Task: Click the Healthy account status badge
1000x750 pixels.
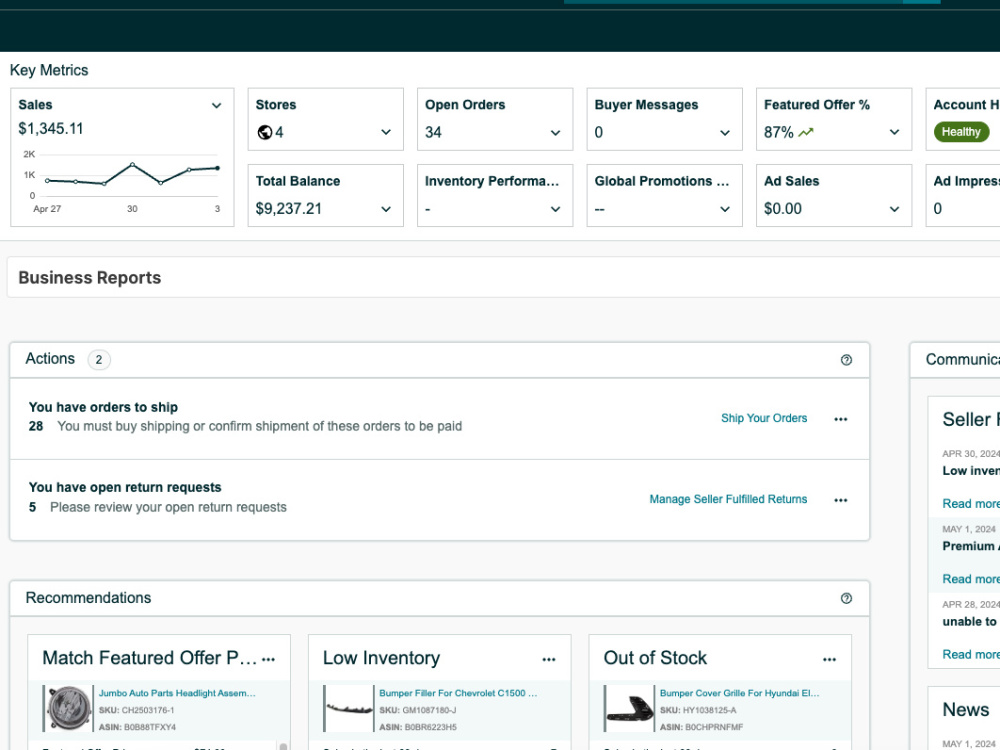Action: coord(961,132)
